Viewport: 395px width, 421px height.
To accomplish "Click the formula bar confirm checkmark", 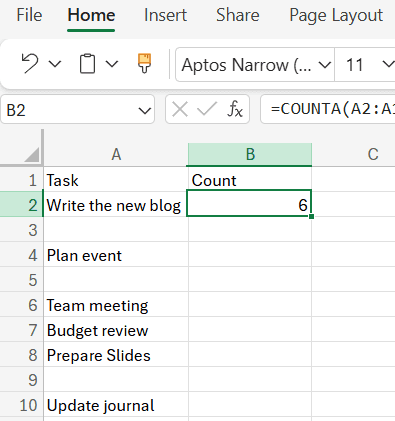I will pyautogui.click(x=207, y=109).
